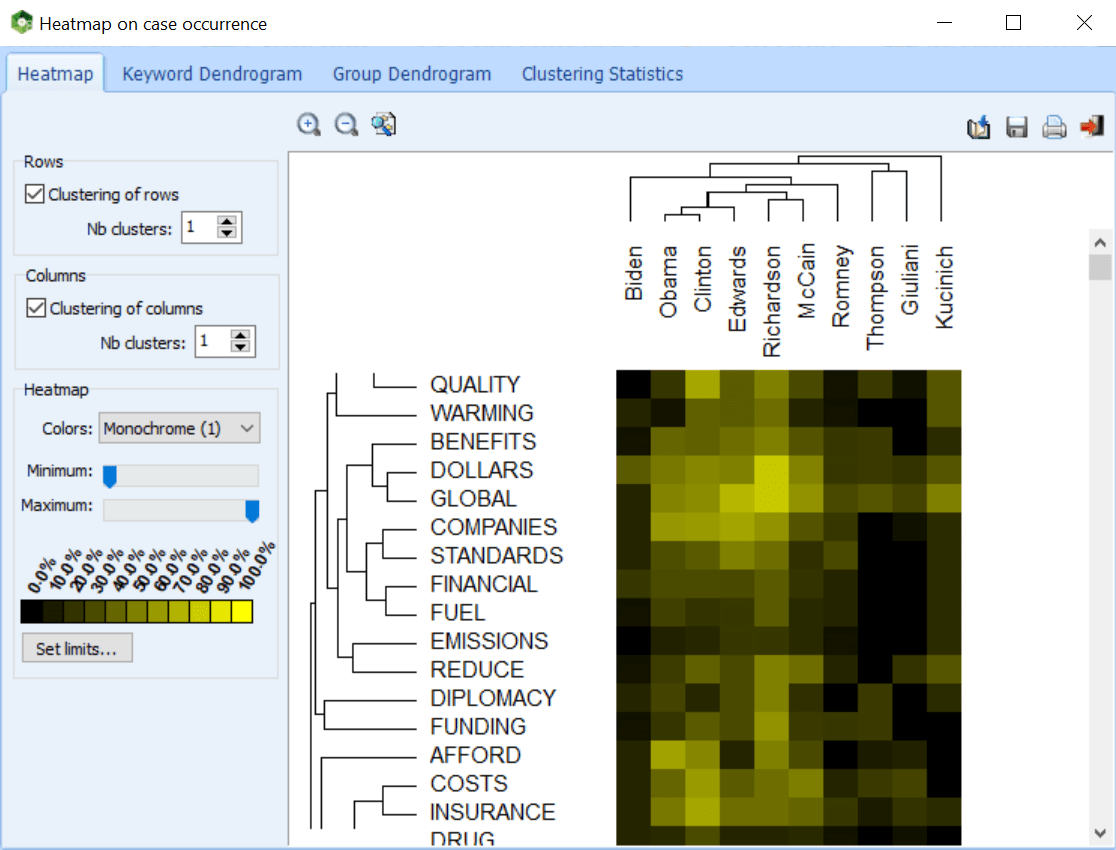Click the Maximum slider handle
The image size is (1116, 850).
click(252, 510)
